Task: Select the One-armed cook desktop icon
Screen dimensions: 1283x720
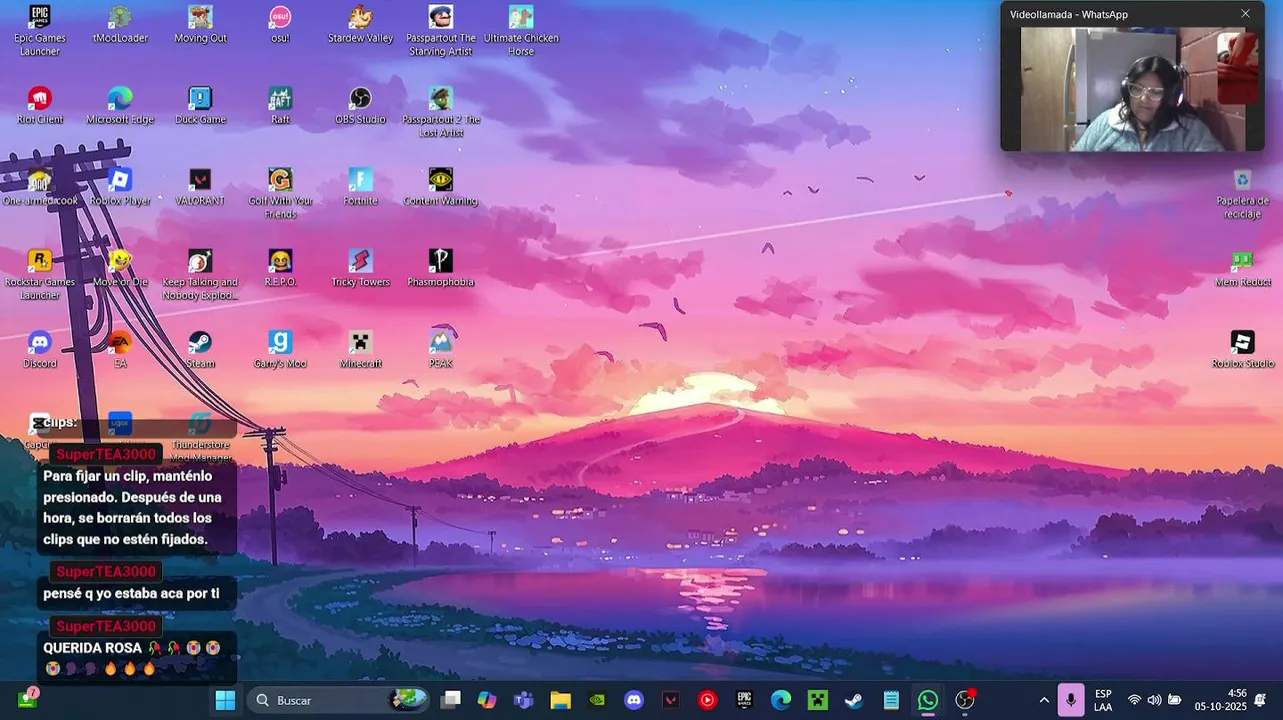Action: 40,188
